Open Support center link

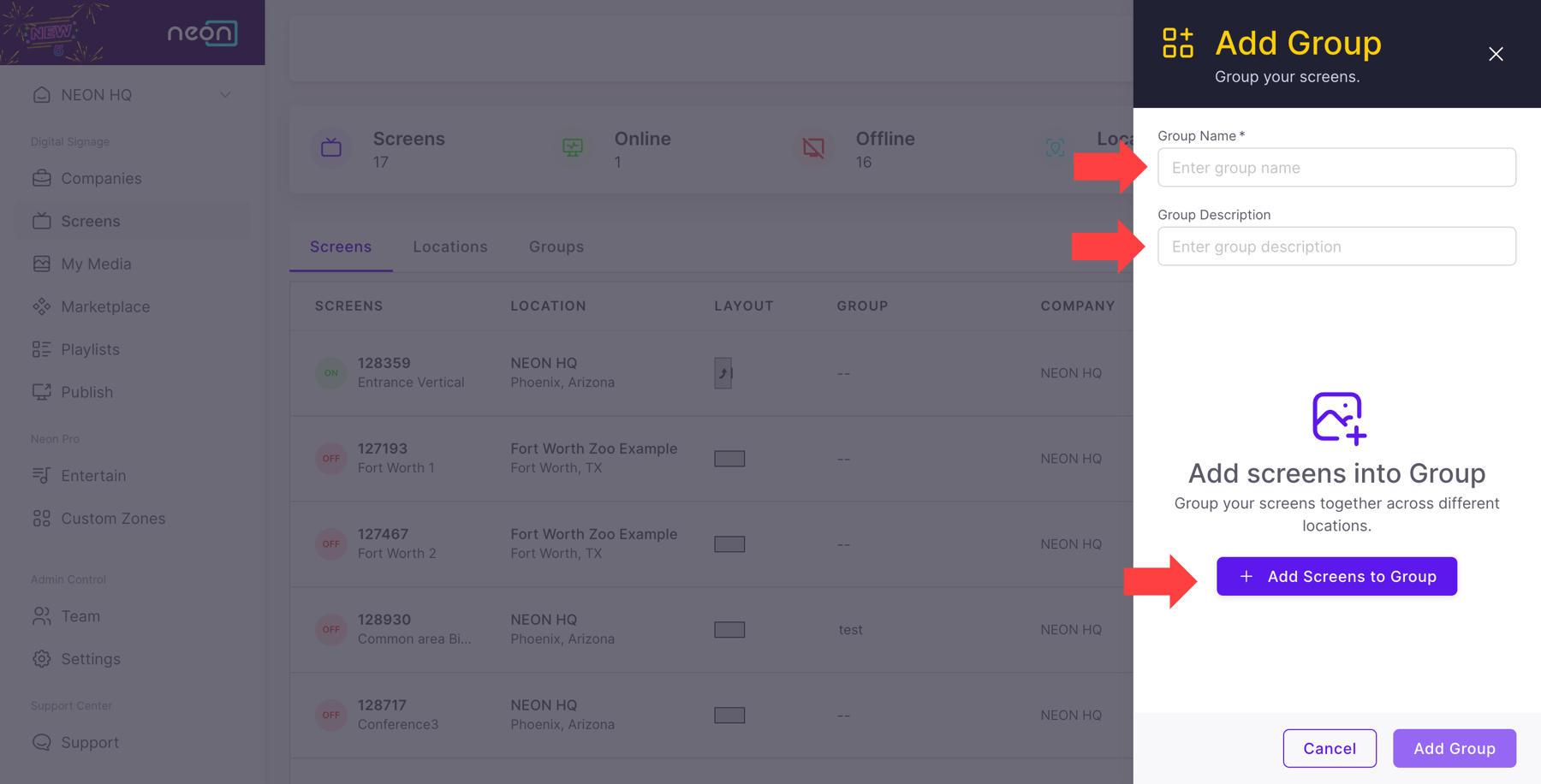coord(89,743)
